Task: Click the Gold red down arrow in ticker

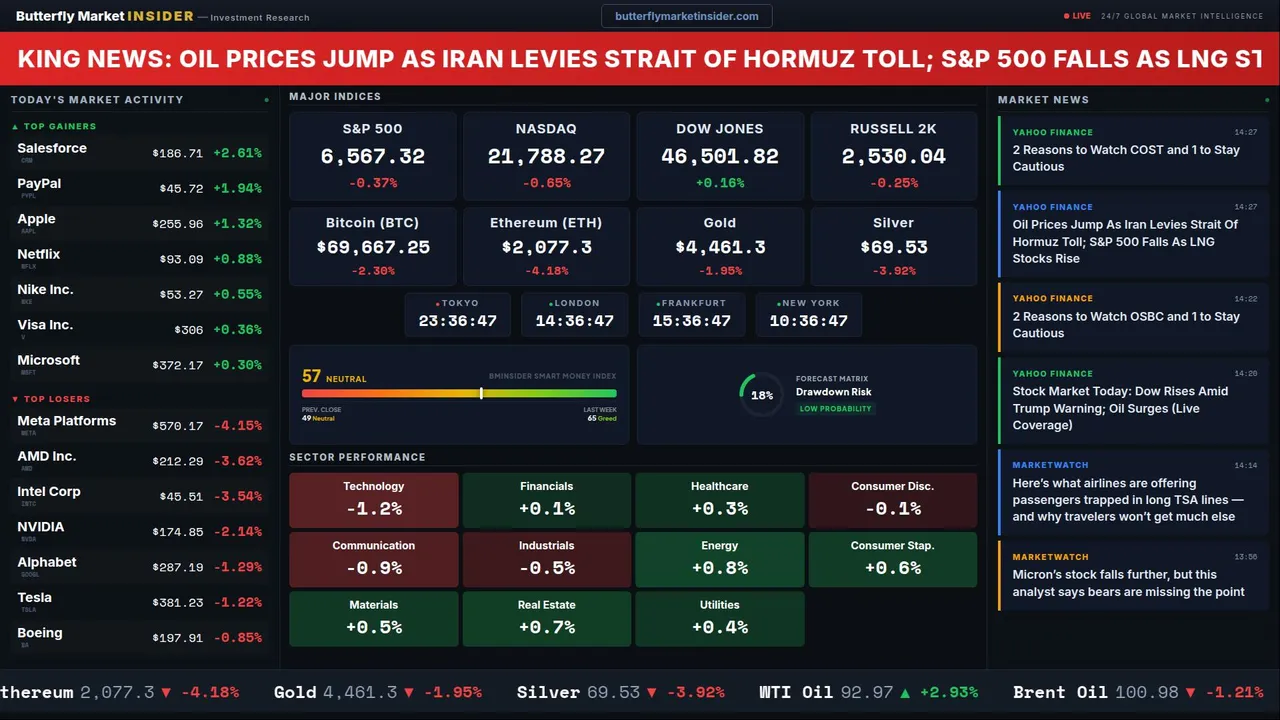Action: (411, 692)
